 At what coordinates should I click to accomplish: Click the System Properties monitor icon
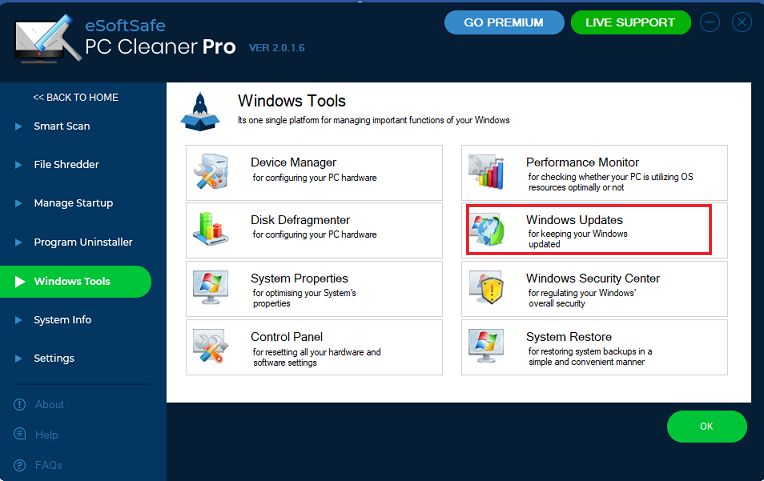210,287
